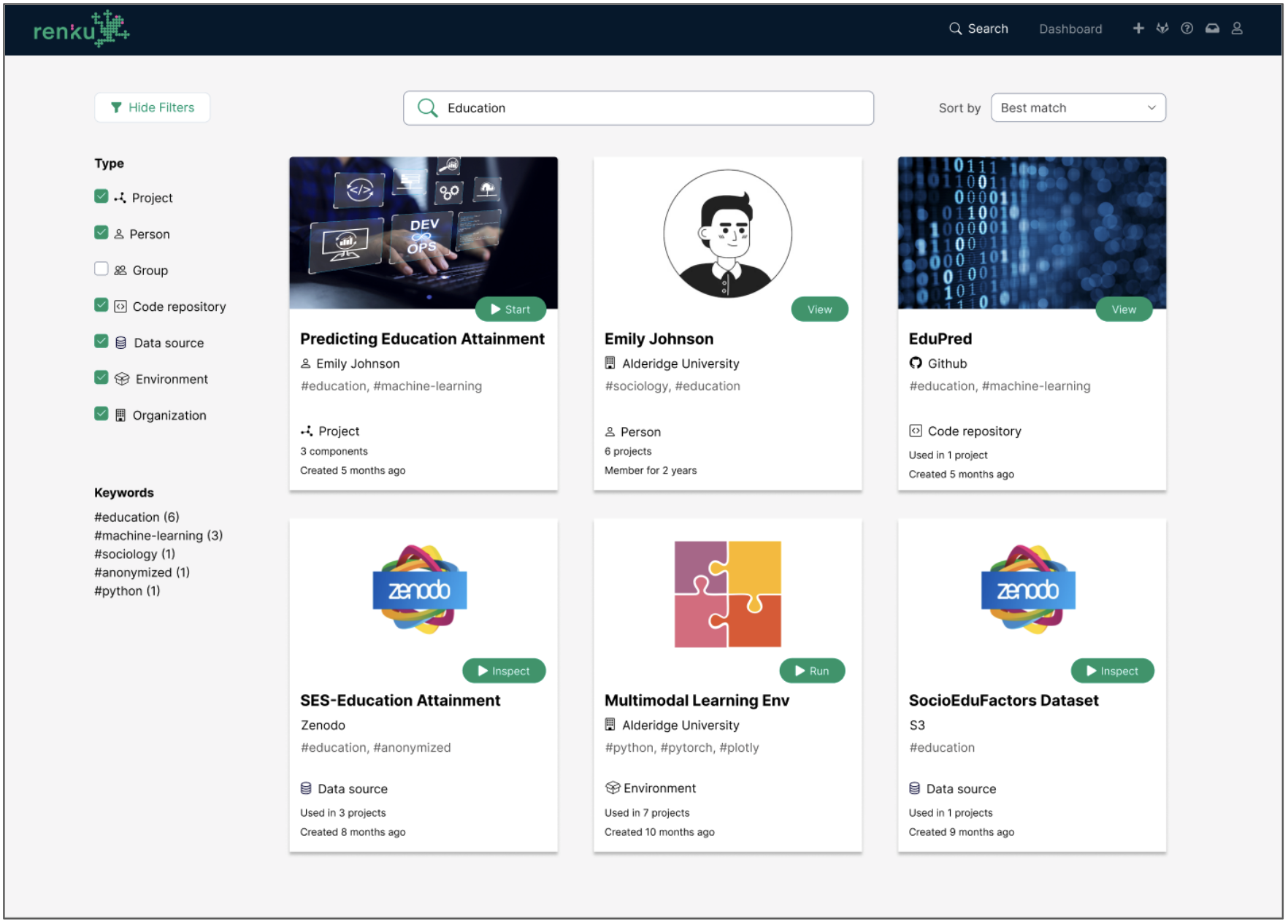This screenshot has height=924, width=1288.
Task: Click the plus icon in top navbar
Action: [1138, 28]
